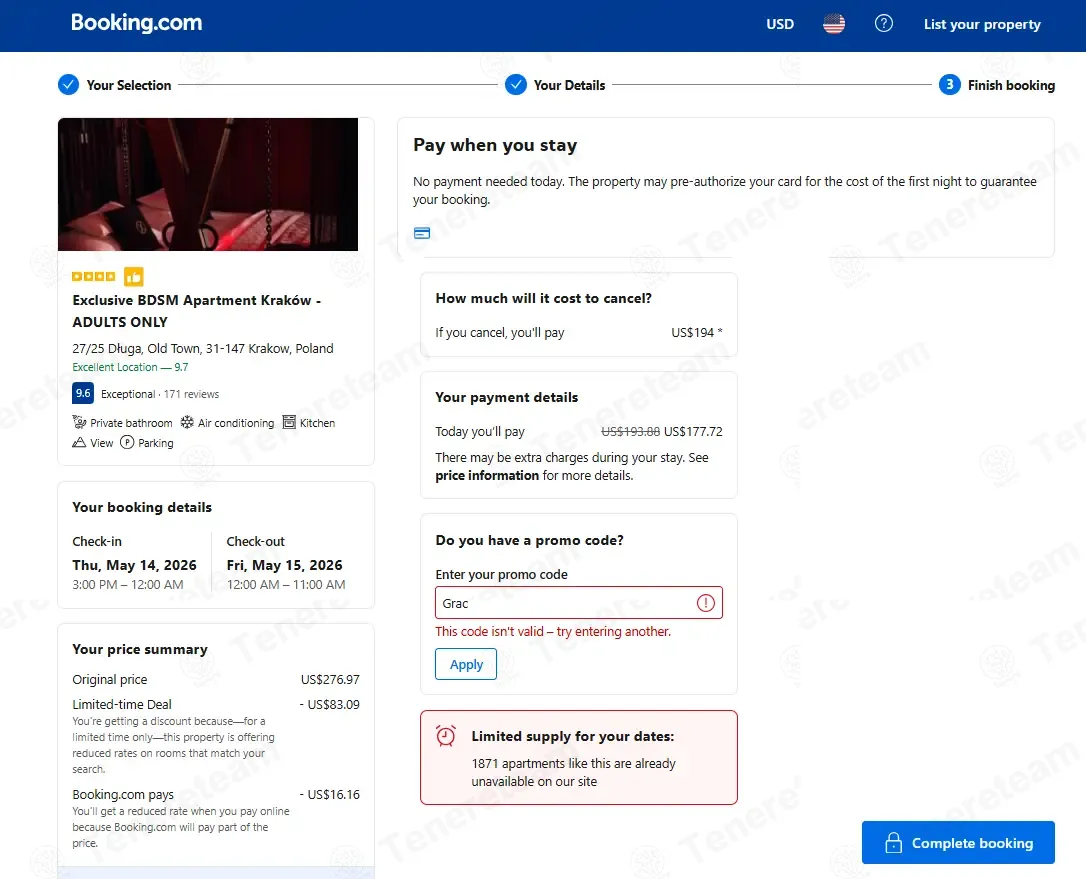This screenshot has height=879, width=1086.
Task: Go back to Your Selection step
Action: pyautogui.click(x=129, y=85)
